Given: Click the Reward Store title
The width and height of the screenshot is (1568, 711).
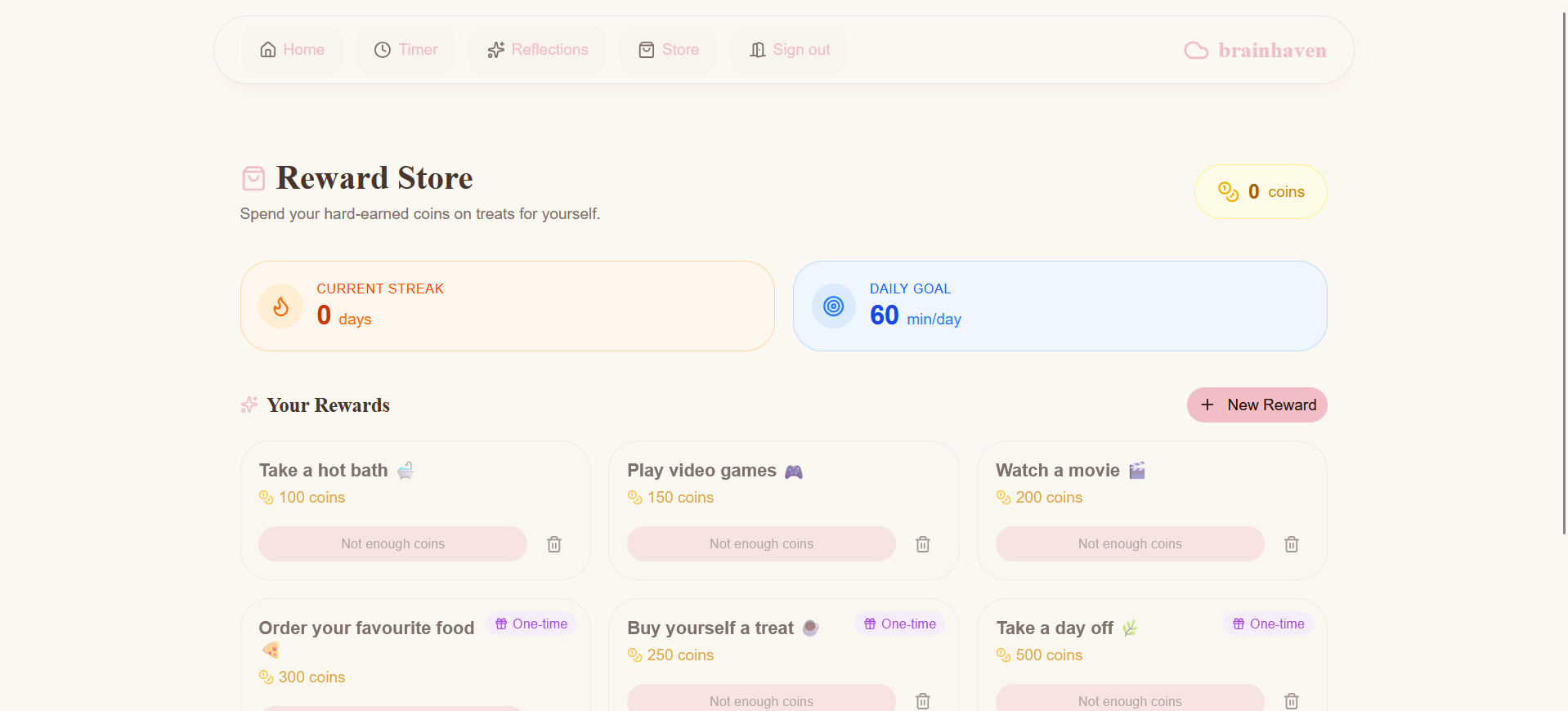Looking at the screenshot, I should (374, 178).
